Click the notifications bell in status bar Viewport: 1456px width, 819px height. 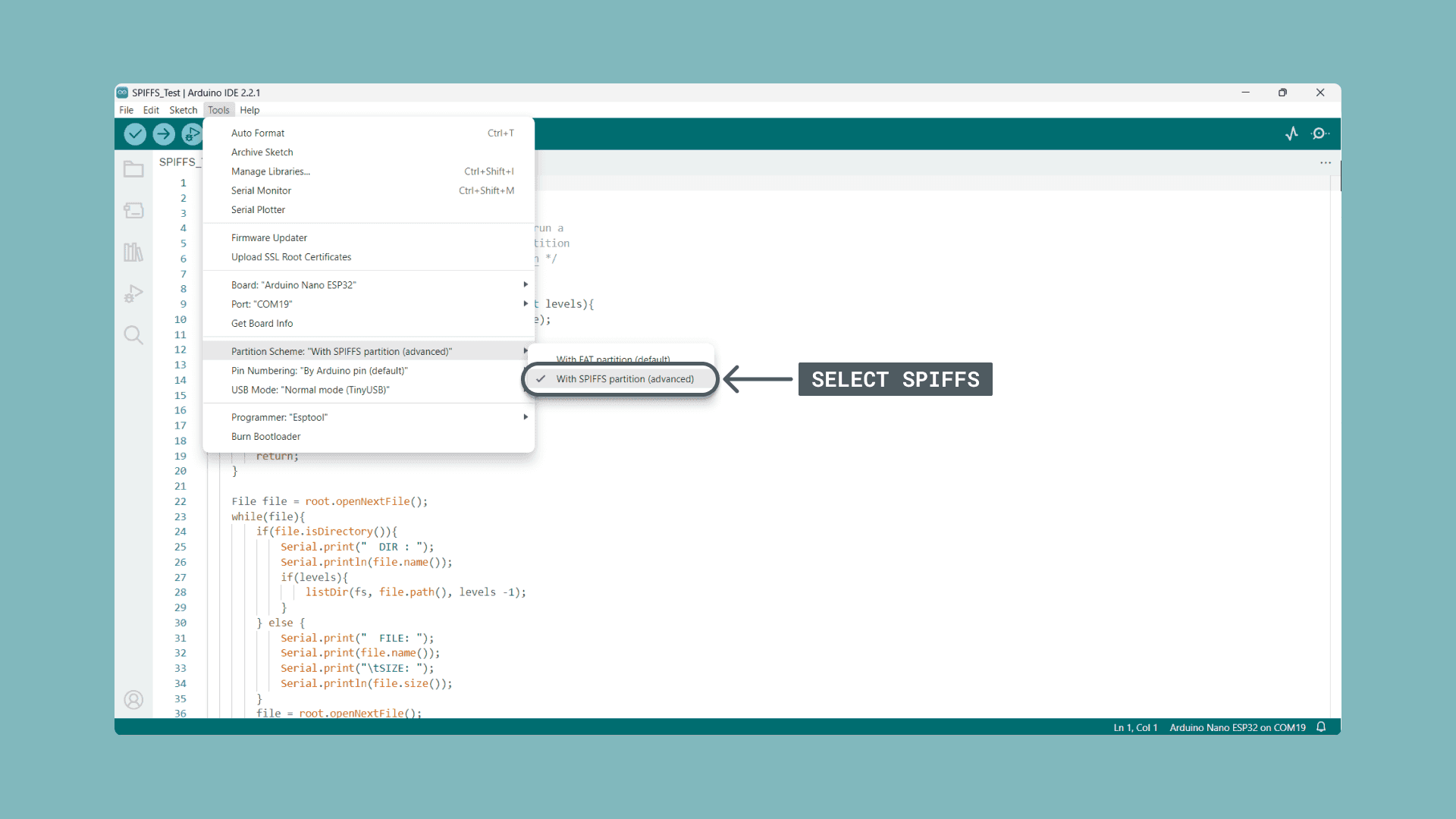pos(1321,726)
